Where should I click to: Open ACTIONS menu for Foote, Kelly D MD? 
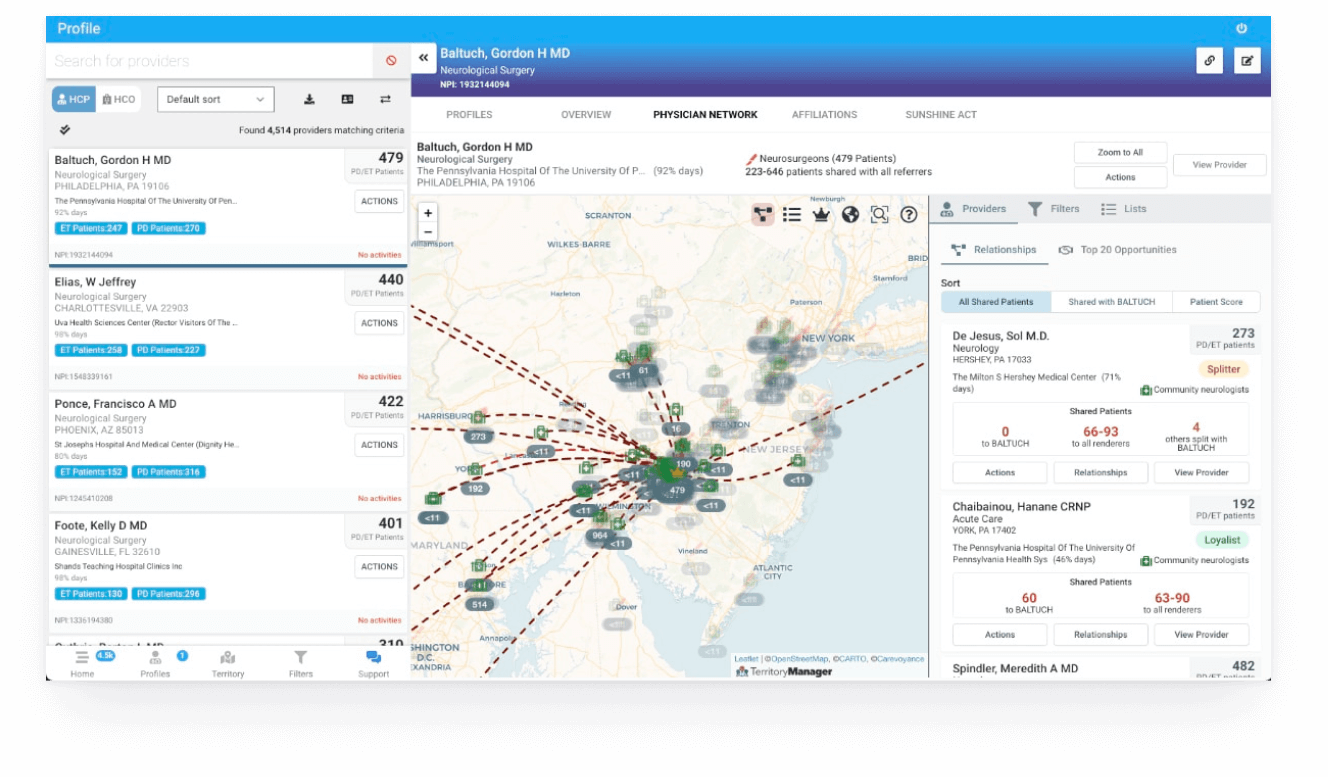(379, 566)
